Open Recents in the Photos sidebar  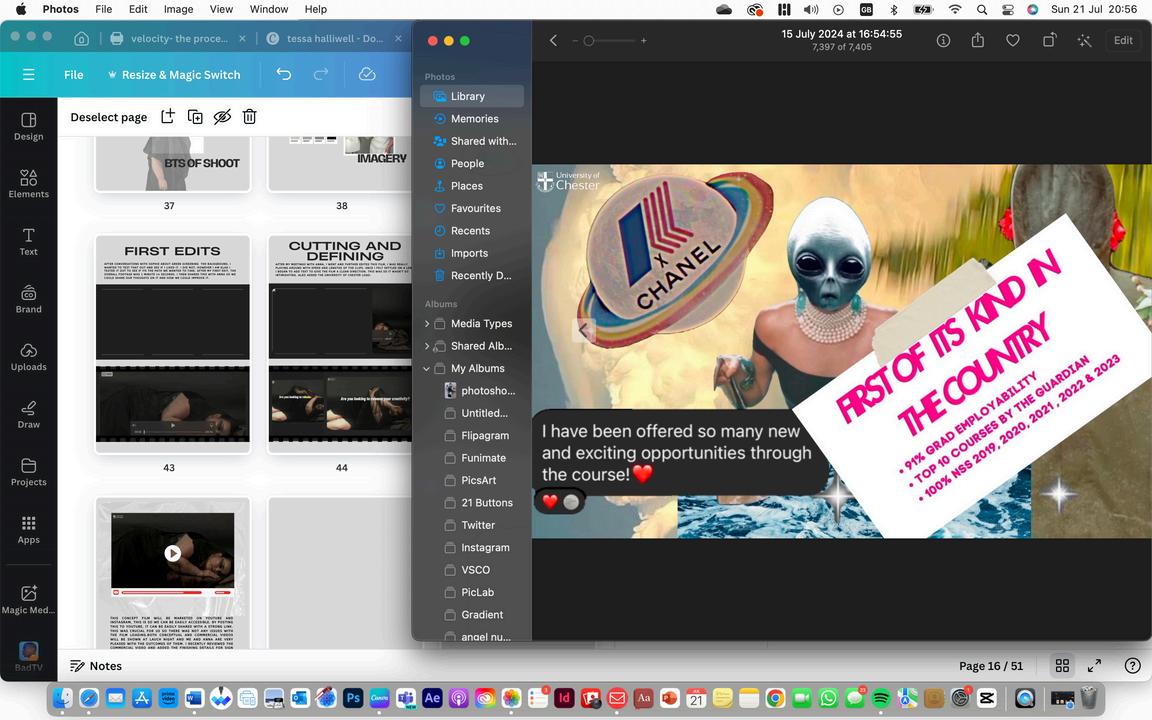[x=472, y=231]
